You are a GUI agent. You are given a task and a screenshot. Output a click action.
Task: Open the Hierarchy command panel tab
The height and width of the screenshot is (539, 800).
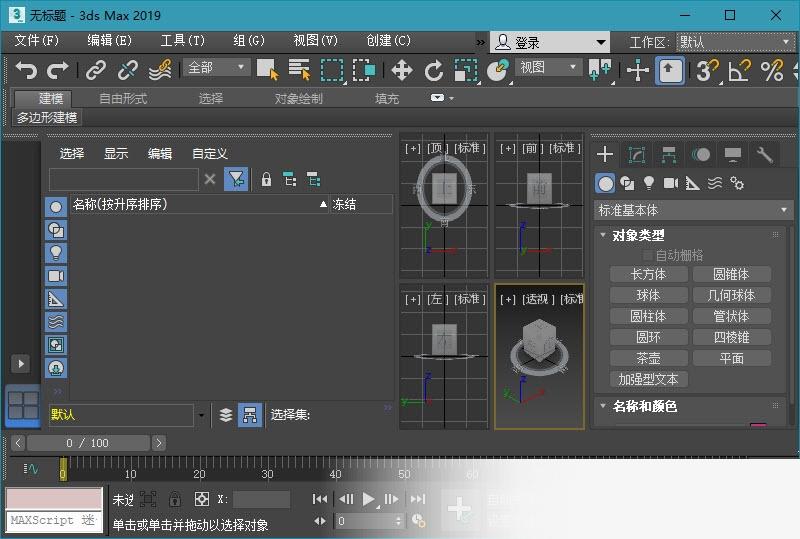click(668, 154)
